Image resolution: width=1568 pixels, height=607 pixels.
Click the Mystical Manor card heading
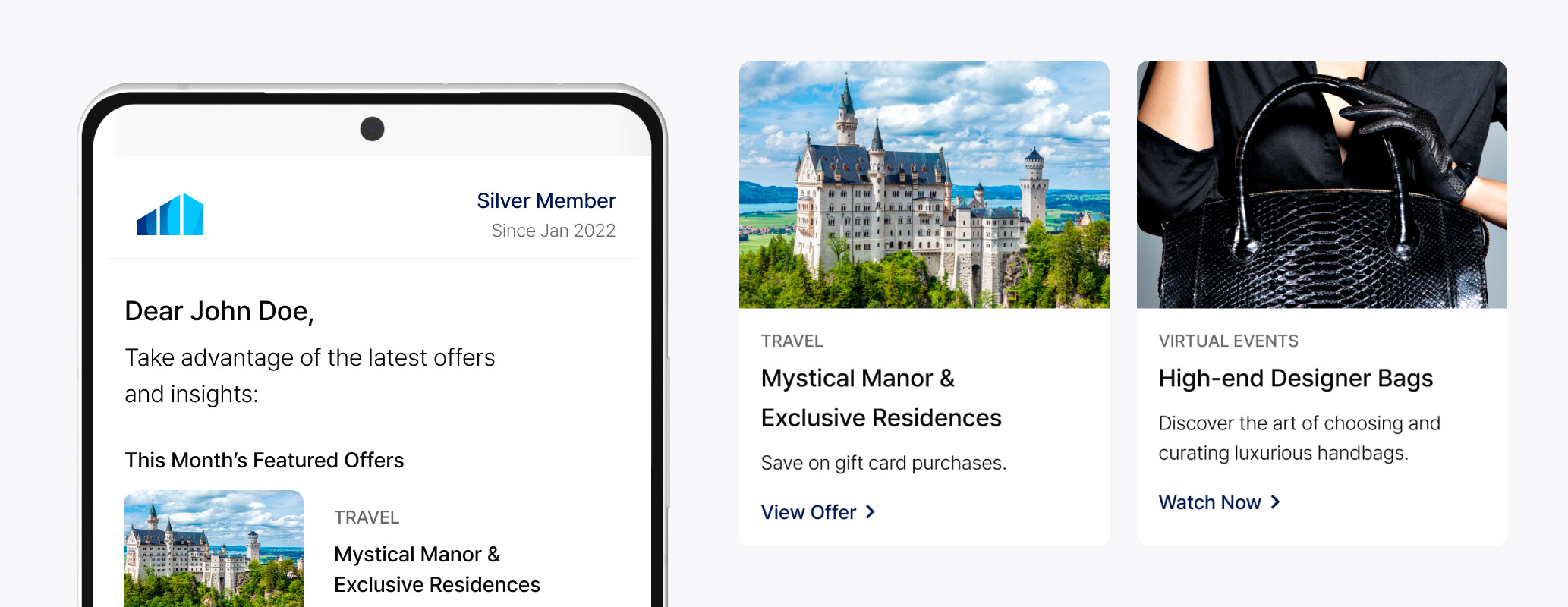881,398
